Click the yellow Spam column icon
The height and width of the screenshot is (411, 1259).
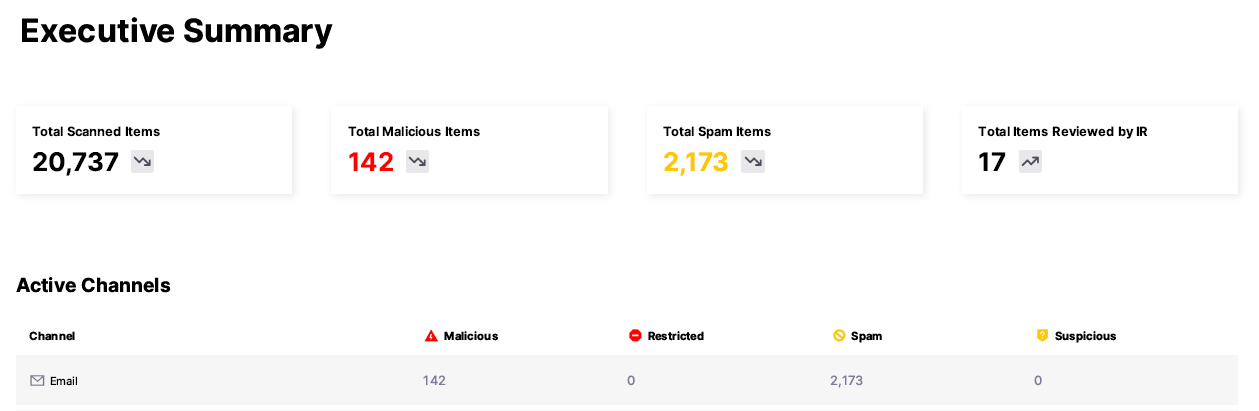click(x=839, y=336)
